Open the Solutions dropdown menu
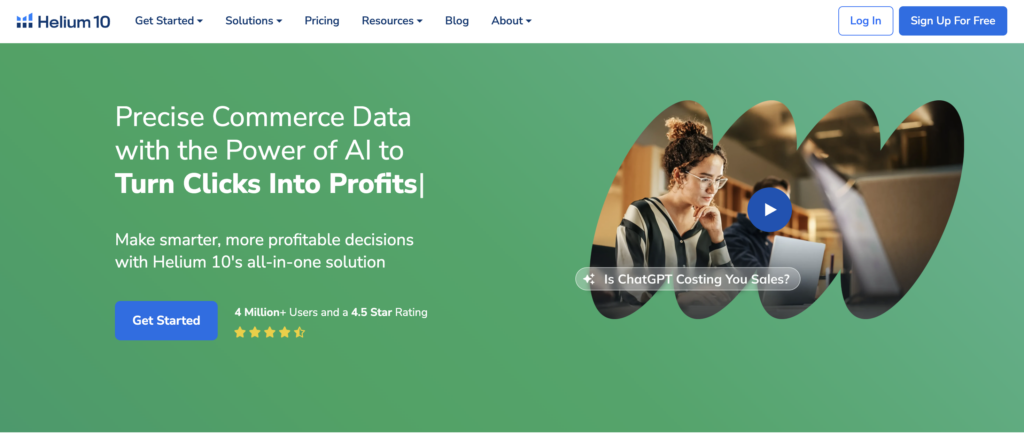Viewport: 1024px width, 433px height. tap(253, 21)
